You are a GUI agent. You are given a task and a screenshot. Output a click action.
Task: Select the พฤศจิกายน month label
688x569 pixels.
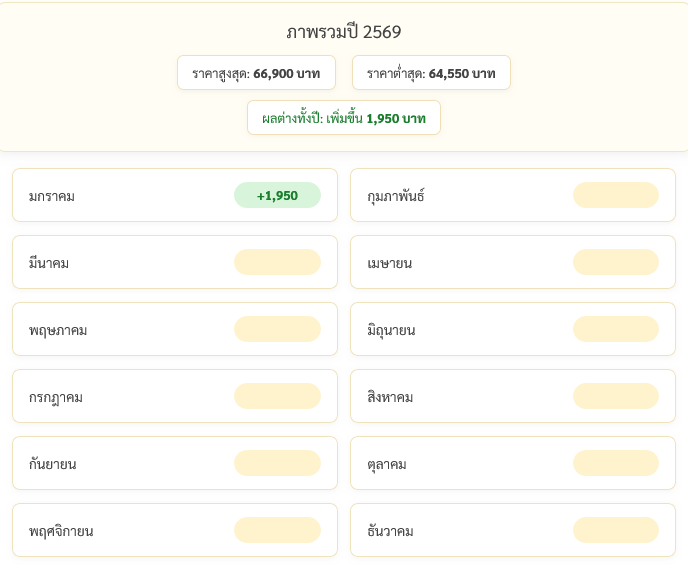coord(61,531)
